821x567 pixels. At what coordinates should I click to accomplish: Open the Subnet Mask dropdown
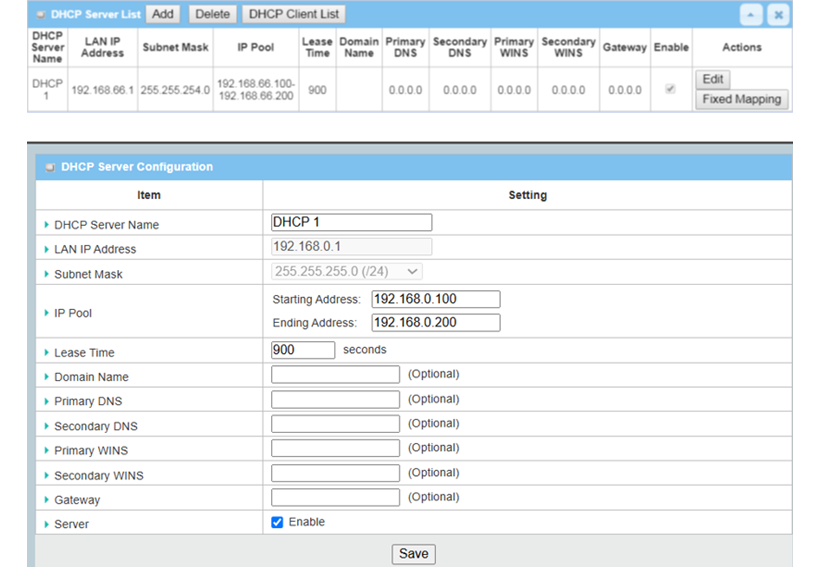coord(347,271)
